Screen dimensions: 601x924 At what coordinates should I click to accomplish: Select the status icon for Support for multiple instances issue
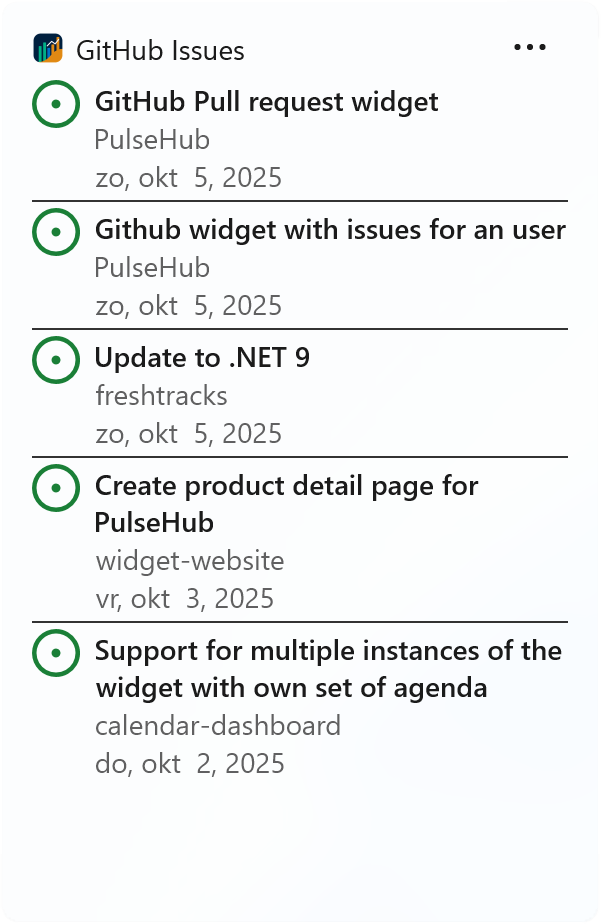(x=57, y=654)
